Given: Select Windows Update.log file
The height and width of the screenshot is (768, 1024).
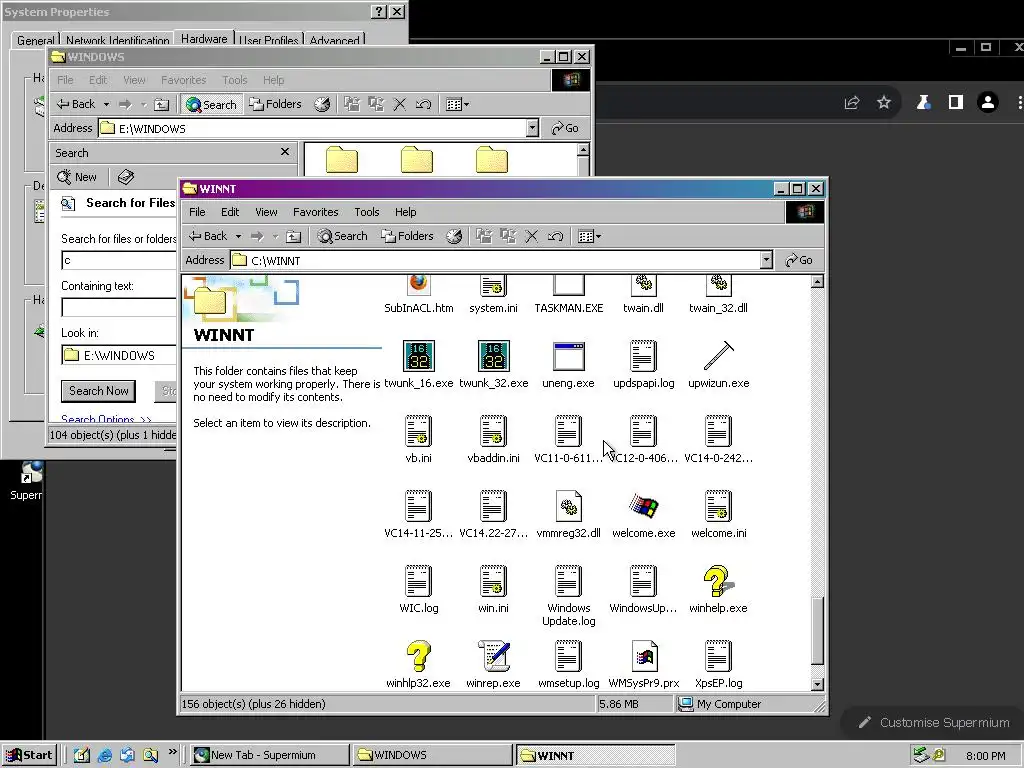Looking at the screenshot, I should pyautogui.click(x=568, y=596).
